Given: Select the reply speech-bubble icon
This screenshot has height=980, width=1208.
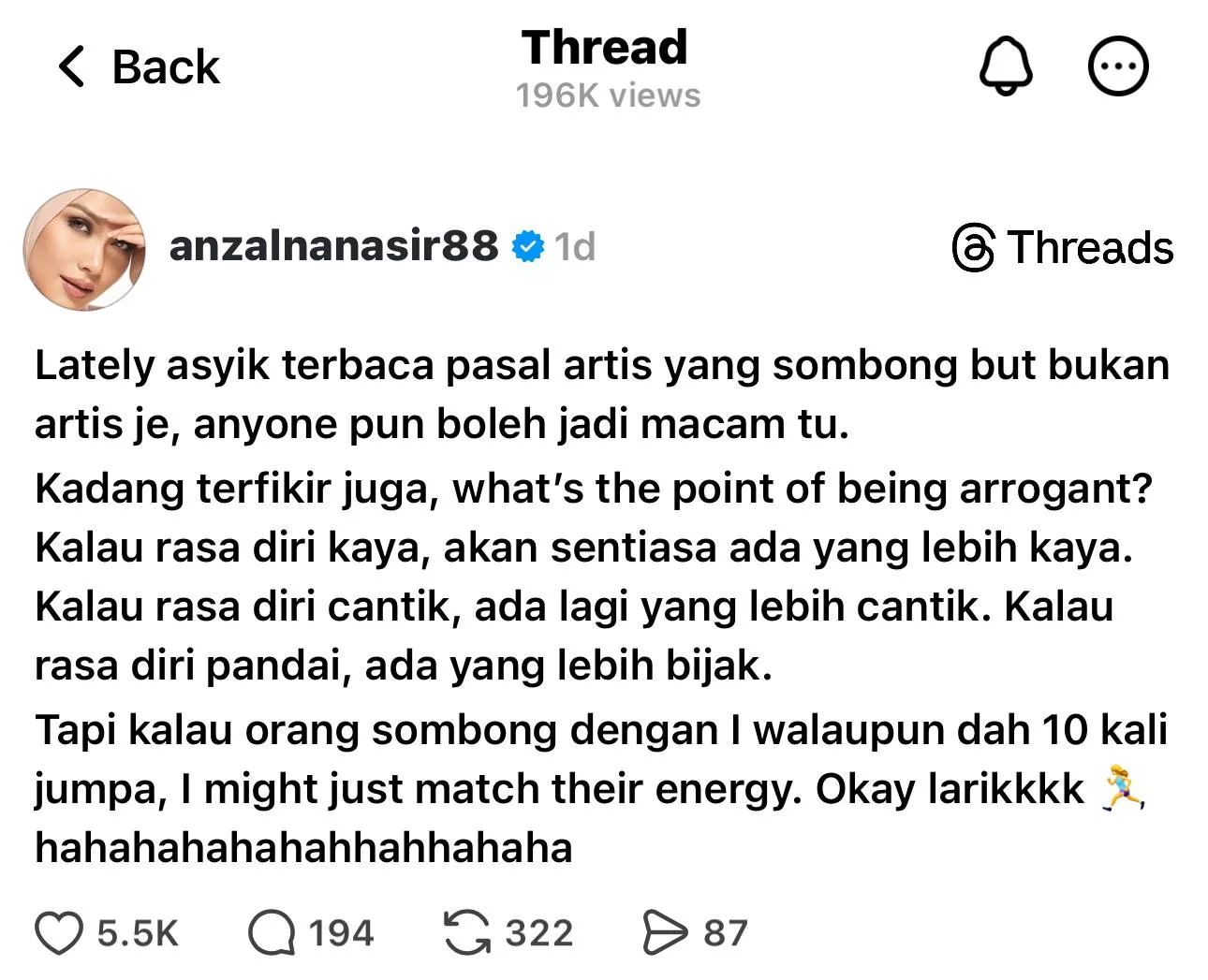Looking at the screenshot, I should (273, 931).
